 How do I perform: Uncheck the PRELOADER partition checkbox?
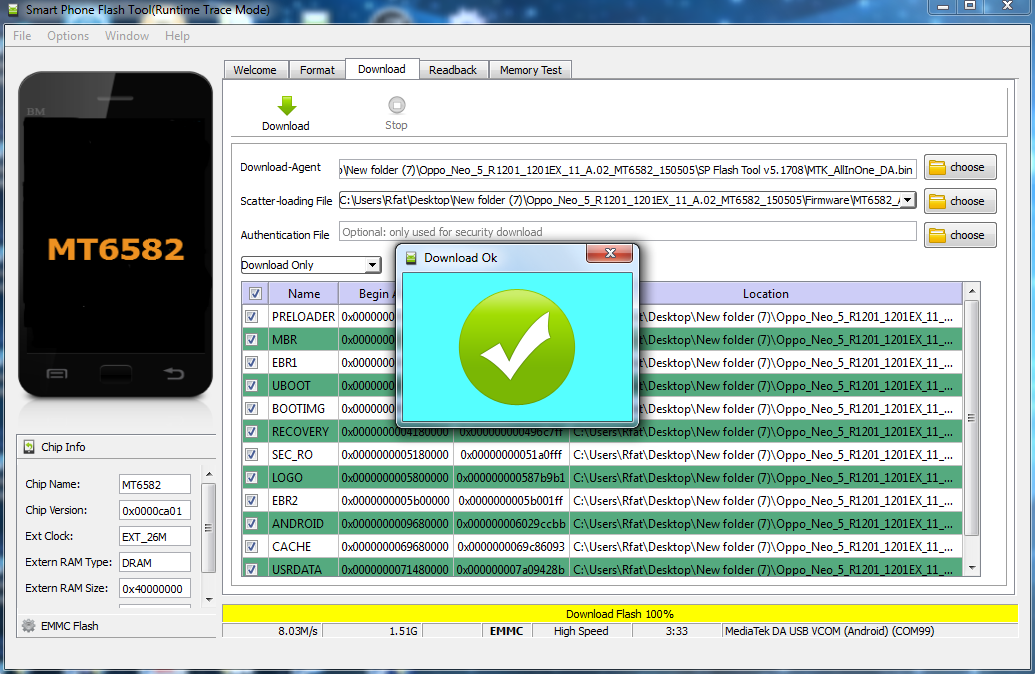[251, 316]
